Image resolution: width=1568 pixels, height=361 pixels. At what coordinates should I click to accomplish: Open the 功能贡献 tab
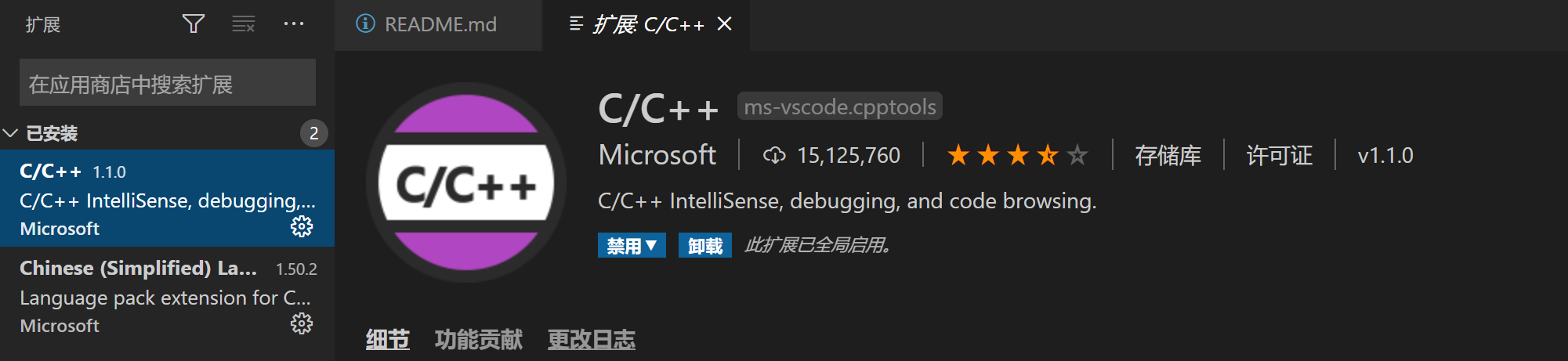point(478,340)
